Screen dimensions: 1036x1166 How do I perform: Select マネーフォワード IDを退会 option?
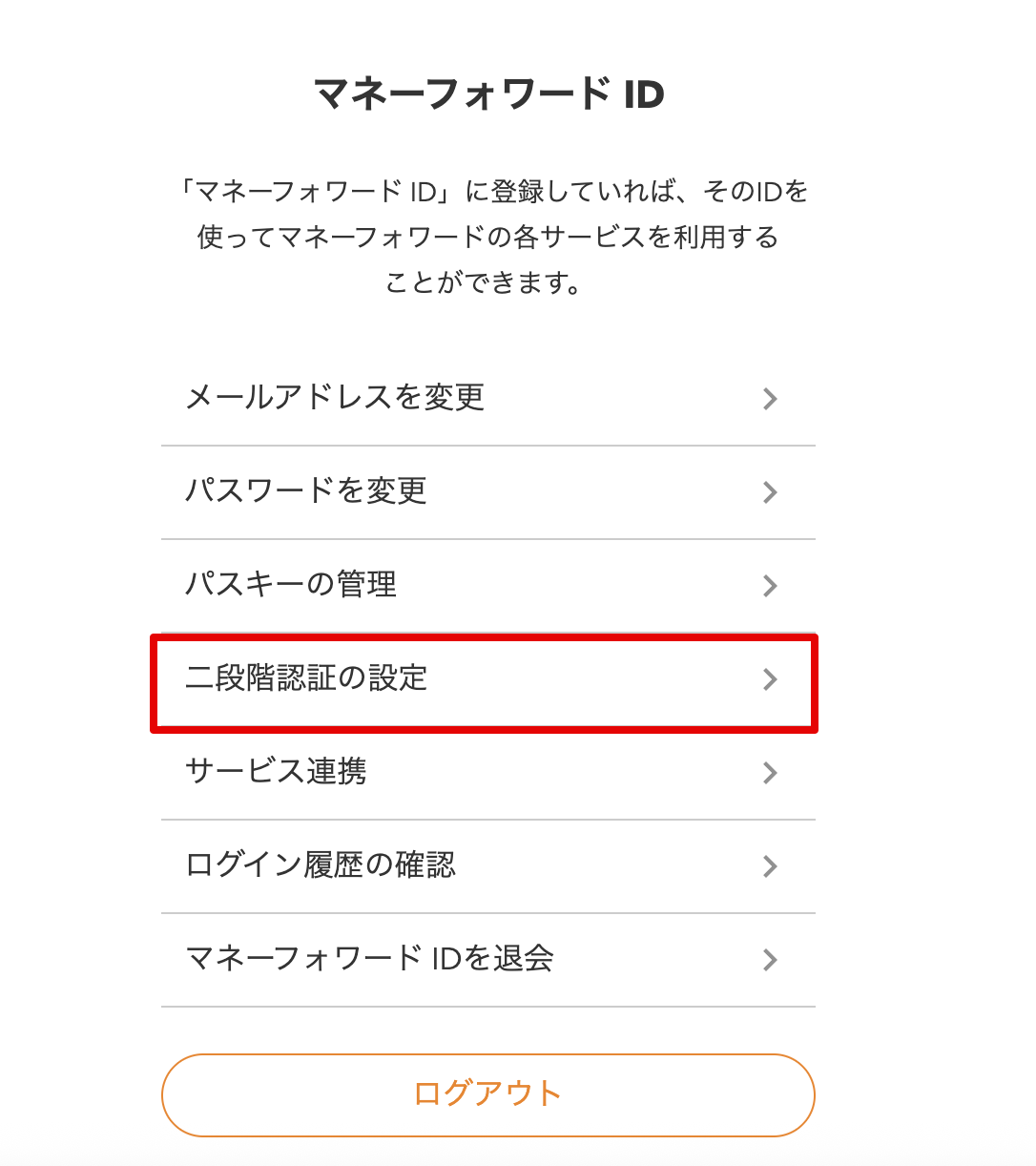coord(369,959)
